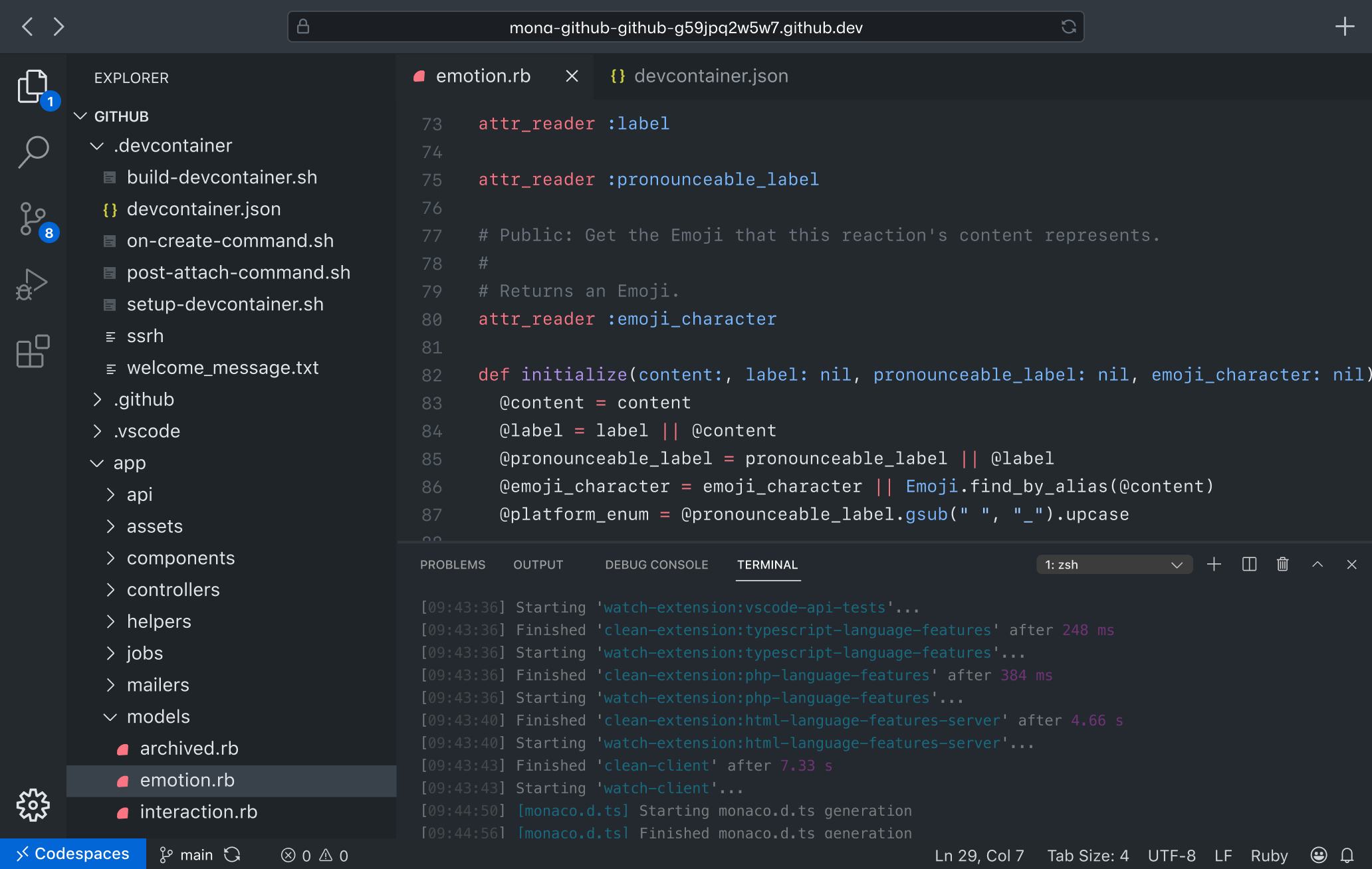Viewport: 1372px width, 869px height.
Task: Open the 1: zsh terminal selector dropdown
Action: pyautogui.click(x=1114, y=564)
